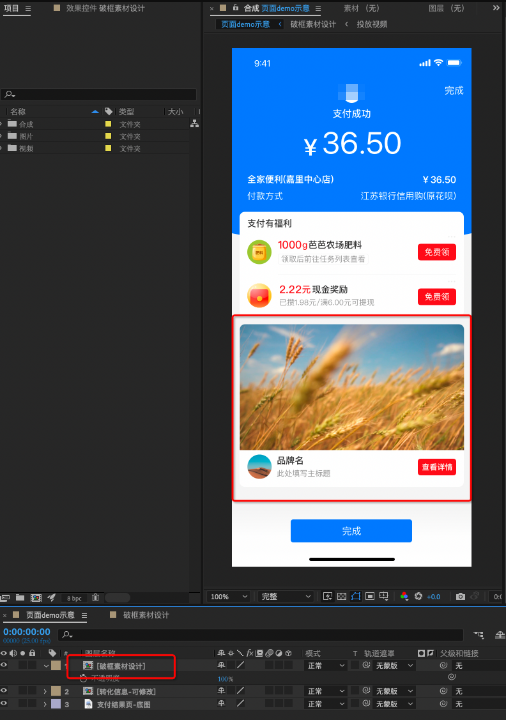Screen dimensions: 506x720
Task: Select the 投放视频 breadcrumb in the viewer
Action: [371, 24]
